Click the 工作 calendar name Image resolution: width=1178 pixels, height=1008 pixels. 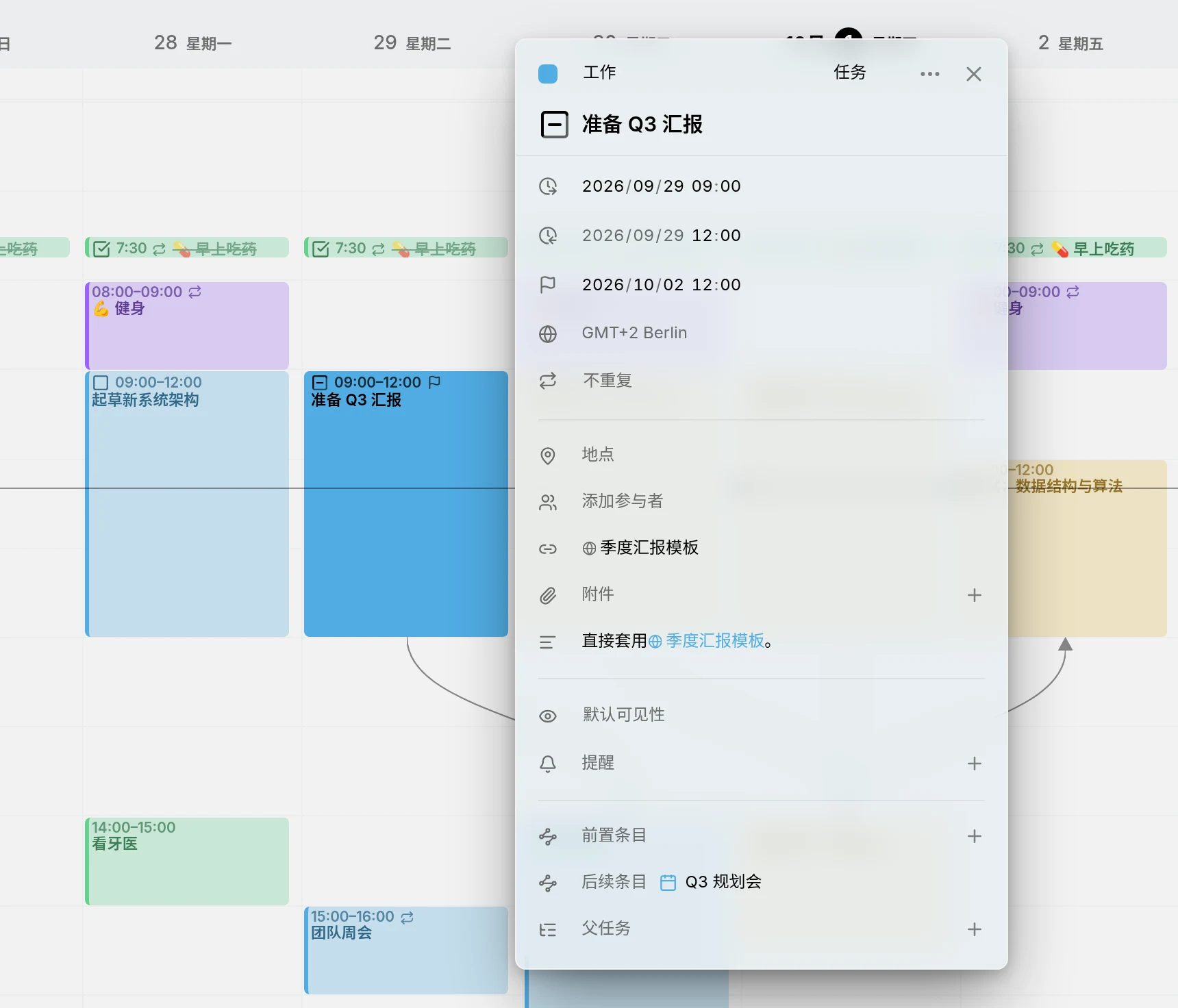599,73
